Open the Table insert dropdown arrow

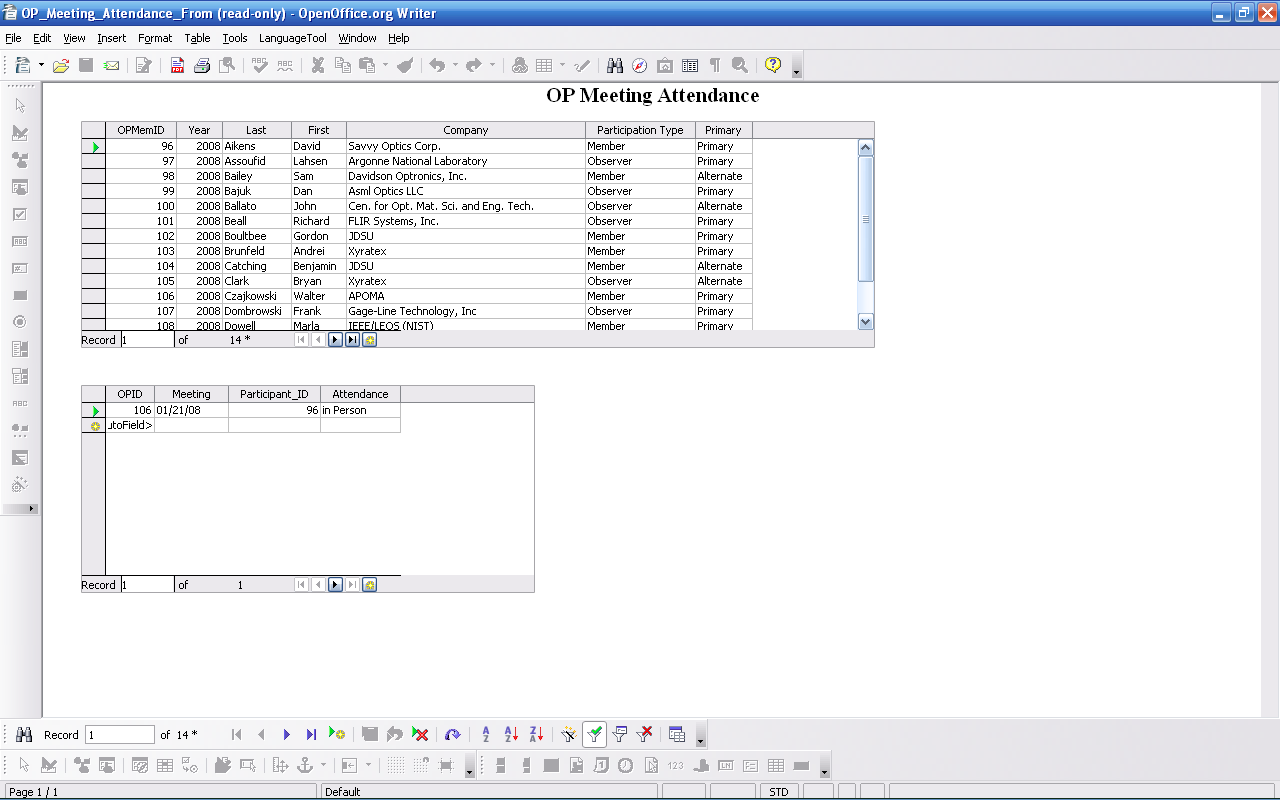coord(562,66)
